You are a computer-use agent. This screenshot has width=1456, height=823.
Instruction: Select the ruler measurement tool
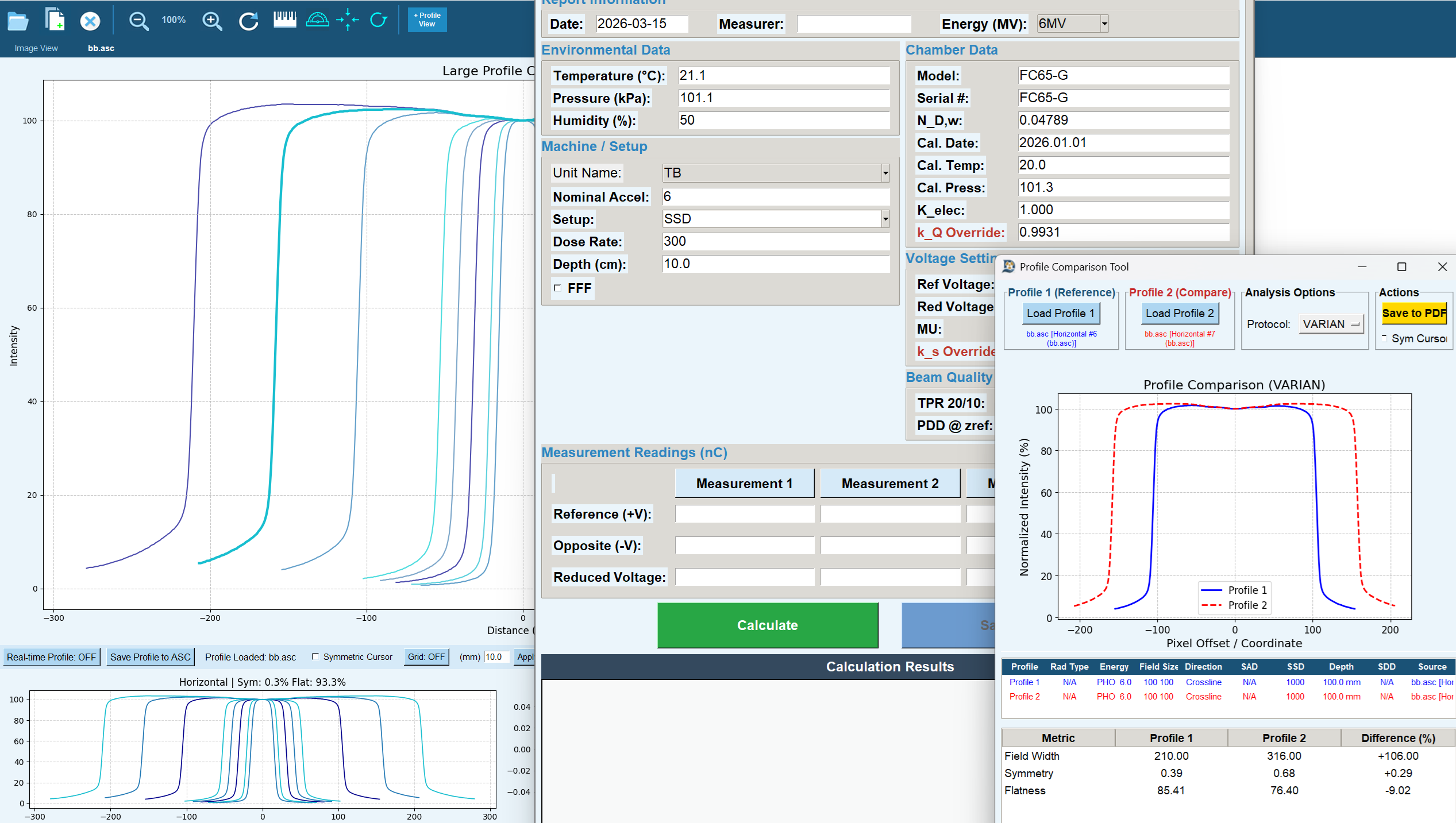click(284, 20)
